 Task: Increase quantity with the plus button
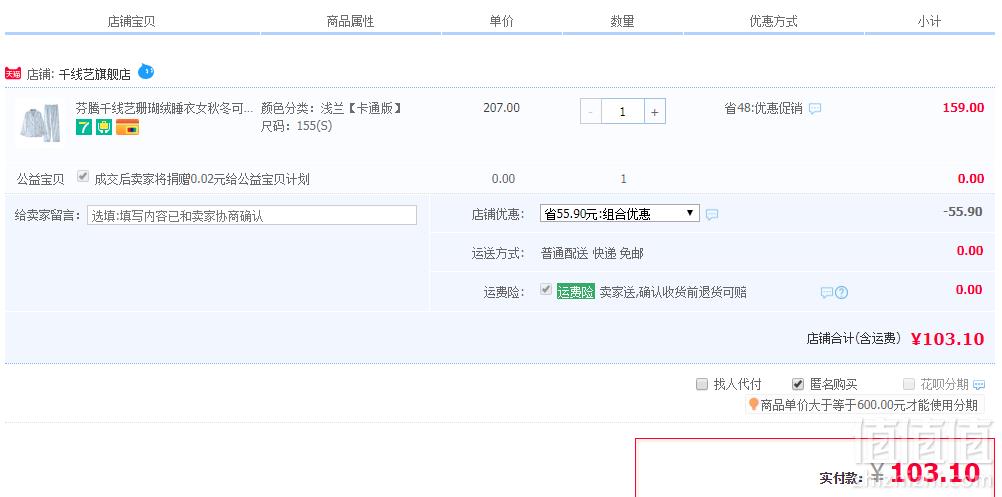pyautogui.click(x=654, y=112)
